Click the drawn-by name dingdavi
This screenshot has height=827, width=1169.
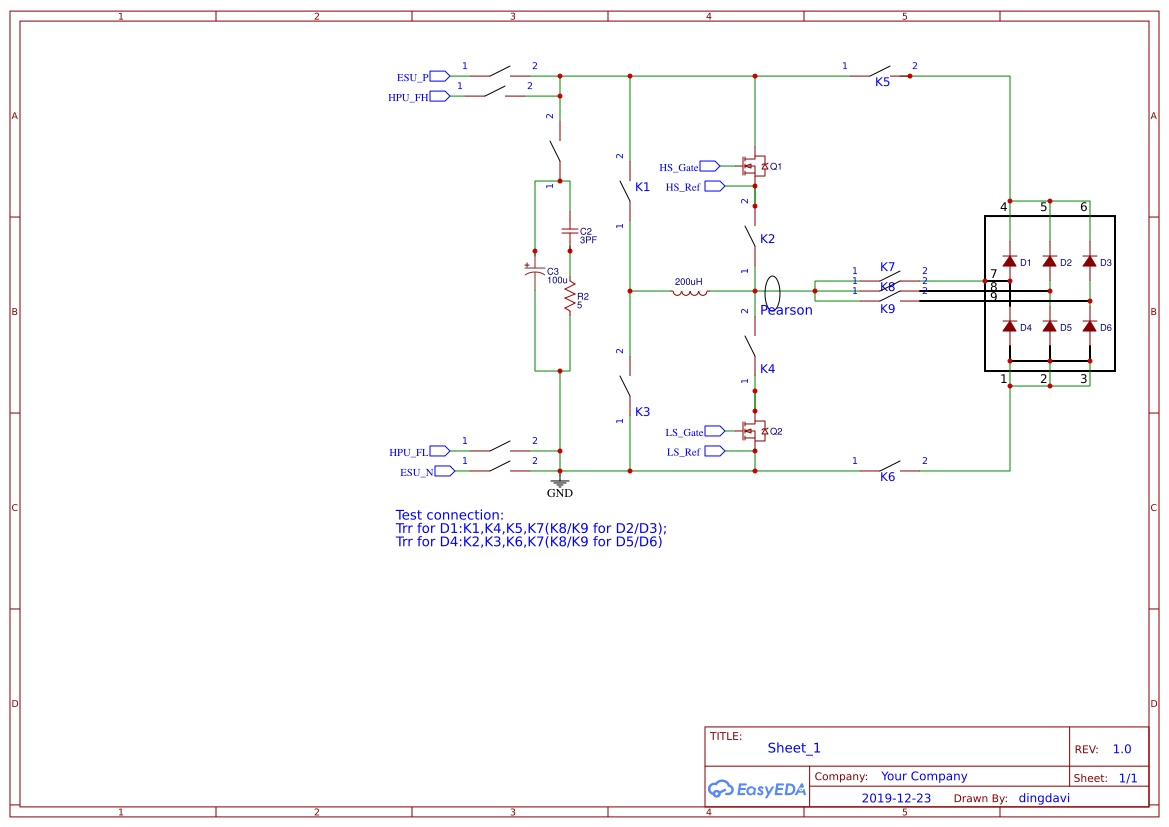(1044, 798)
